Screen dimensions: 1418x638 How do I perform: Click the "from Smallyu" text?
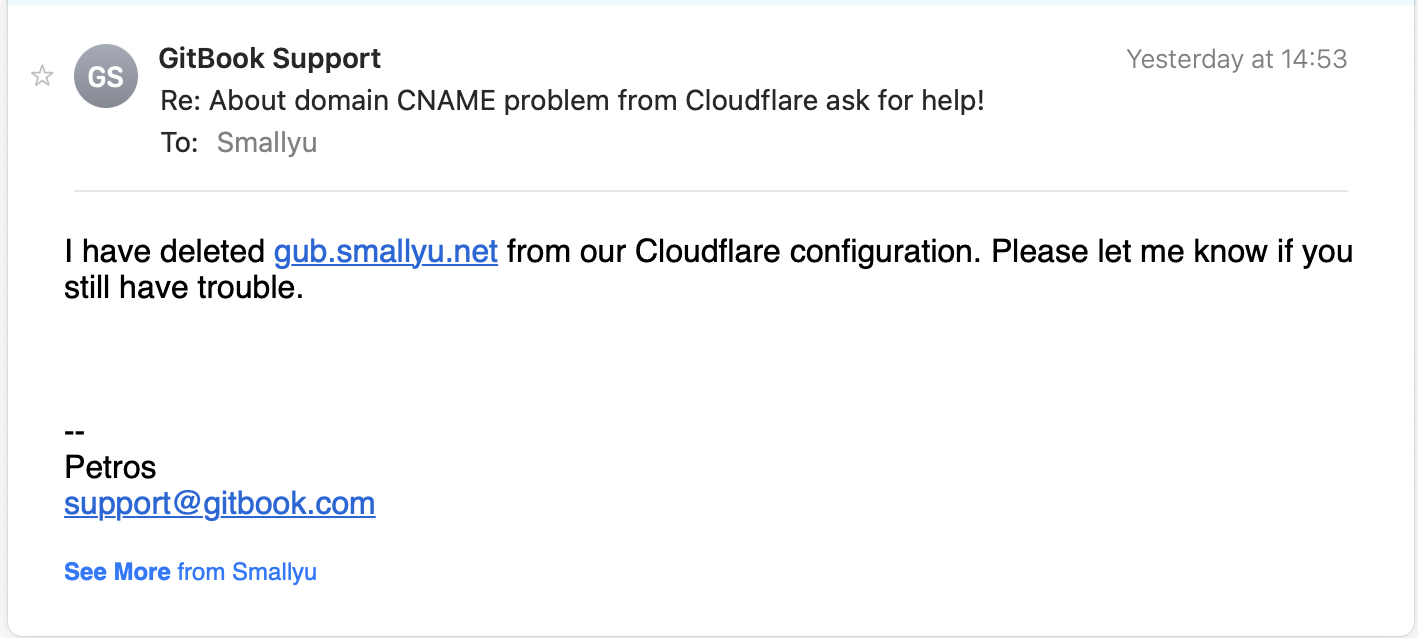tap(247, 572)
